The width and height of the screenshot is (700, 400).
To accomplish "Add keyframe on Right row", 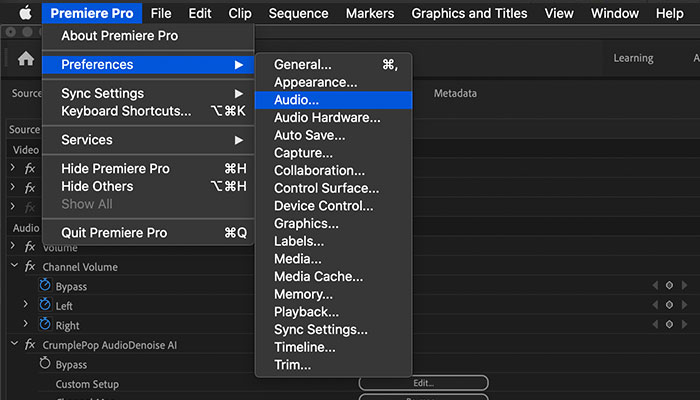I will [669, 325].
